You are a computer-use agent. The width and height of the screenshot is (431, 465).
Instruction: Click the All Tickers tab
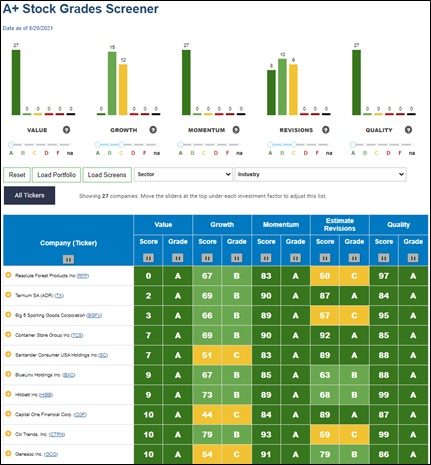(x=29, y=195)
